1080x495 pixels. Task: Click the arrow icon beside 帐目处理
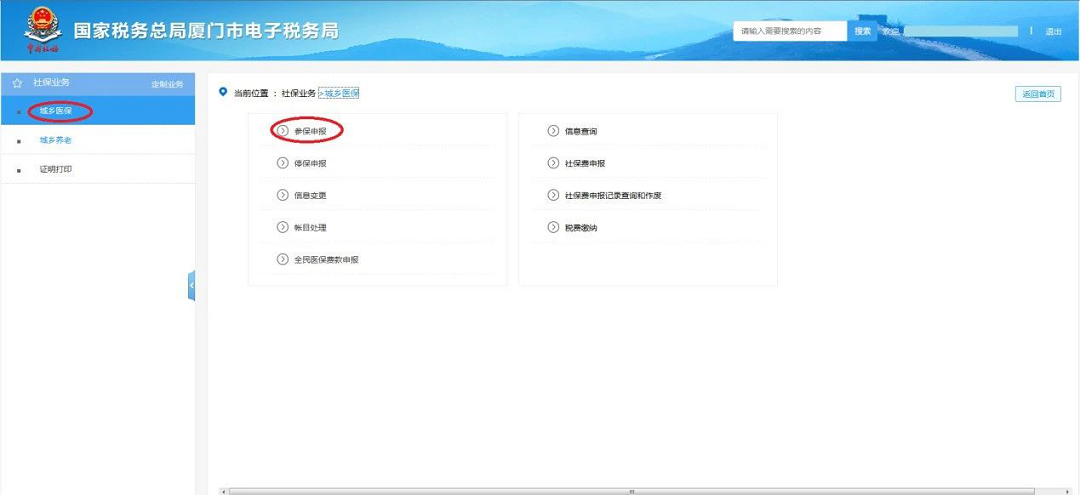[x=282, y=227]
